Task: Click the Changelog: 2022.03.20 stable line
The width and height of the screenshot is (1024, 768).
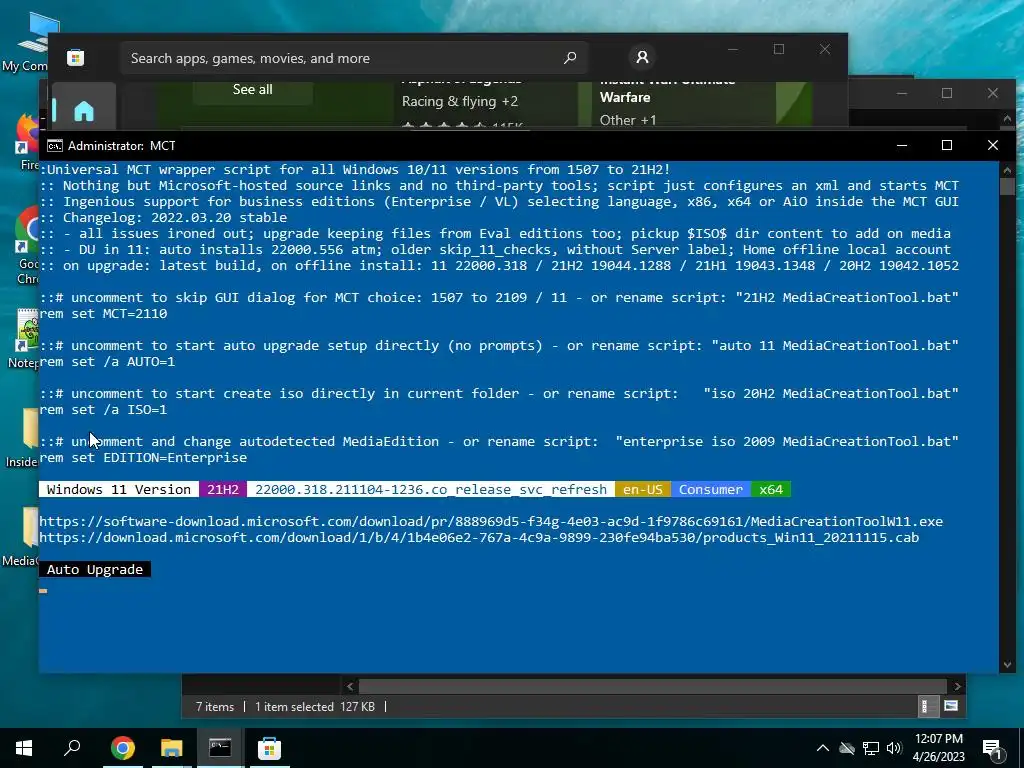Action: [163, 217]
